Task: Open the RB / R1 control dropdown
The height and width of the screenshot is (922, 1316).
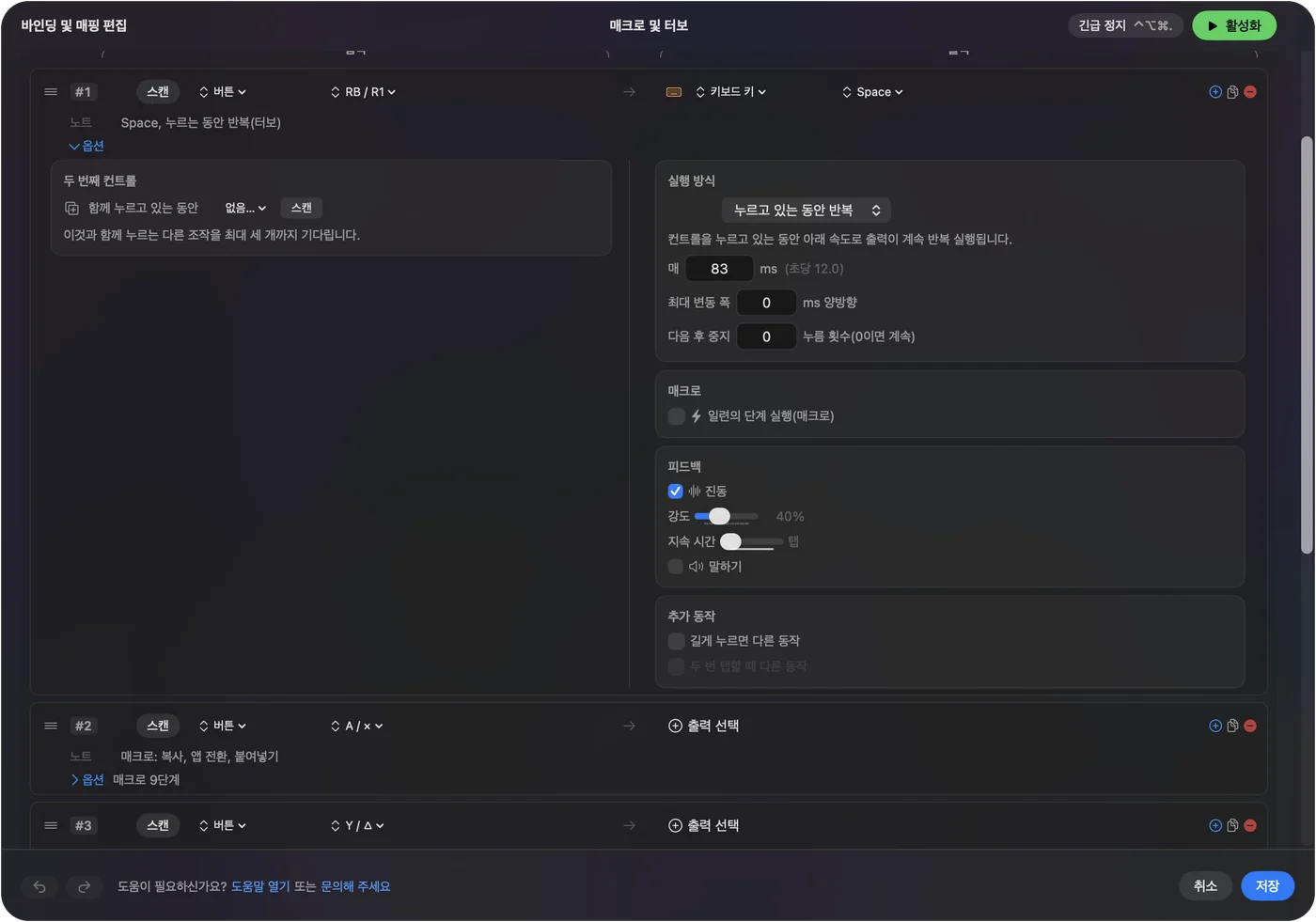Action: (x=363, y=92)
